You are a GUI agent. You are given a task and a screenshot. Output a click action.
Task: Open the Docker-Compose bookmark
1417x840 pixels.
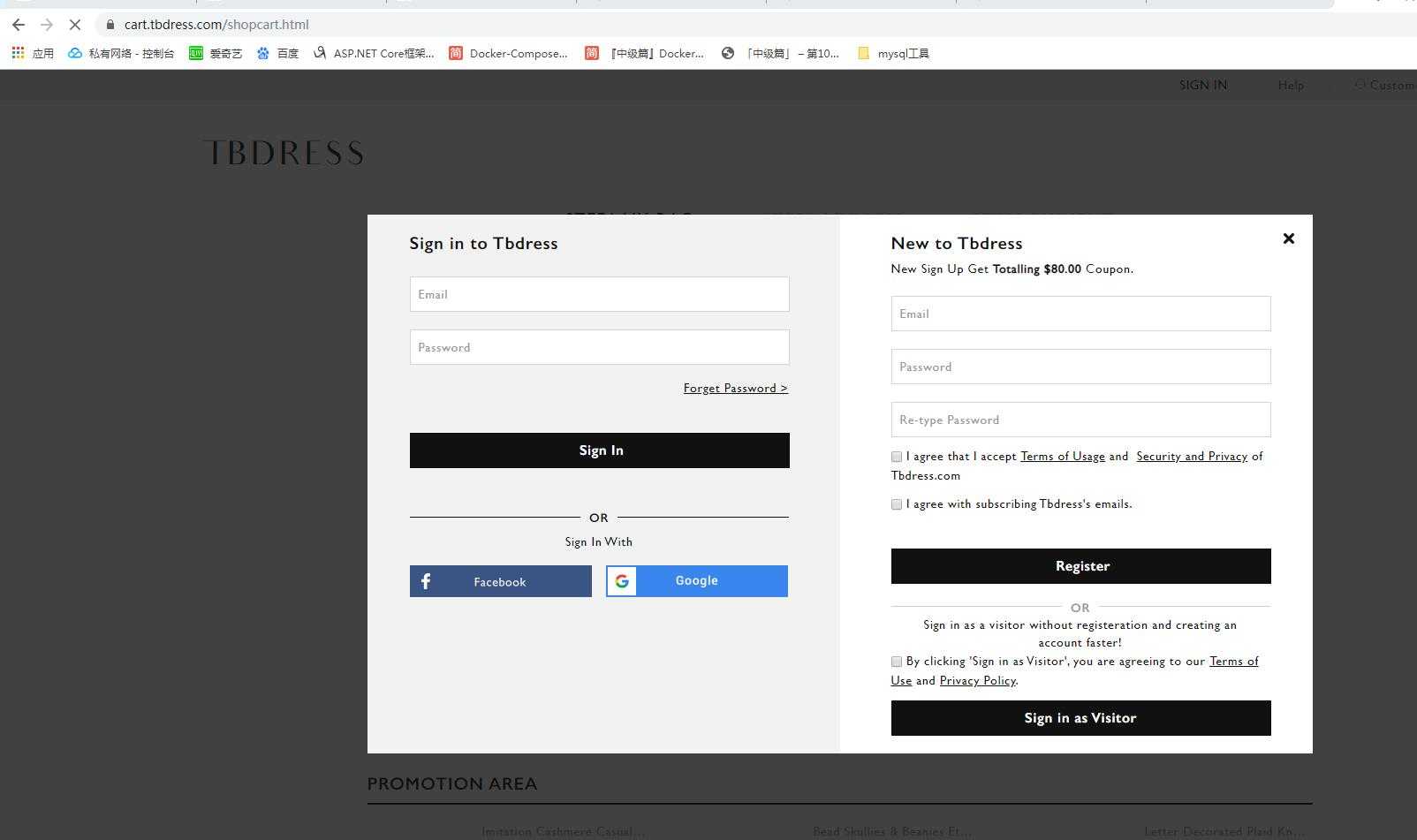point(508,53)
